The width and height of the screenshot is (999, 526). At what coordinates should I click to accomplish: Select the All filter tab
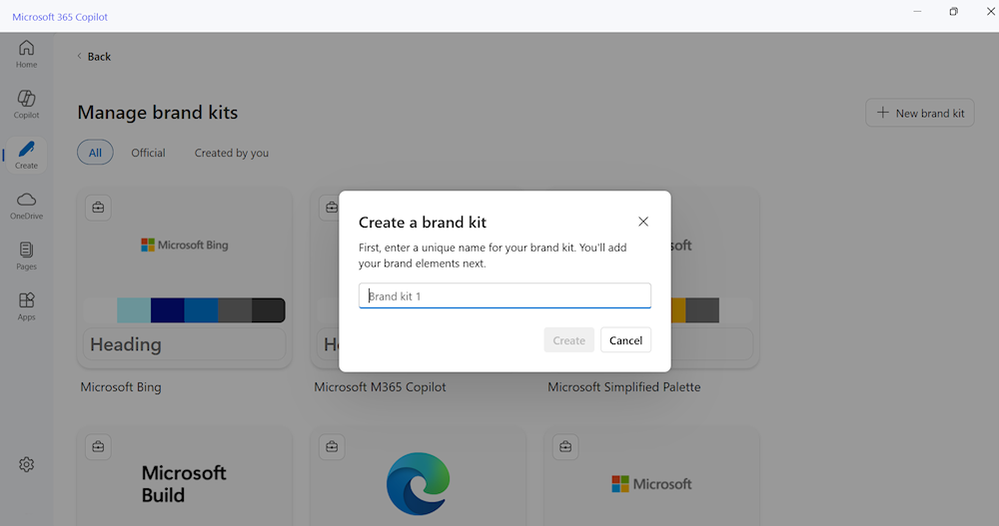(95, 152)
